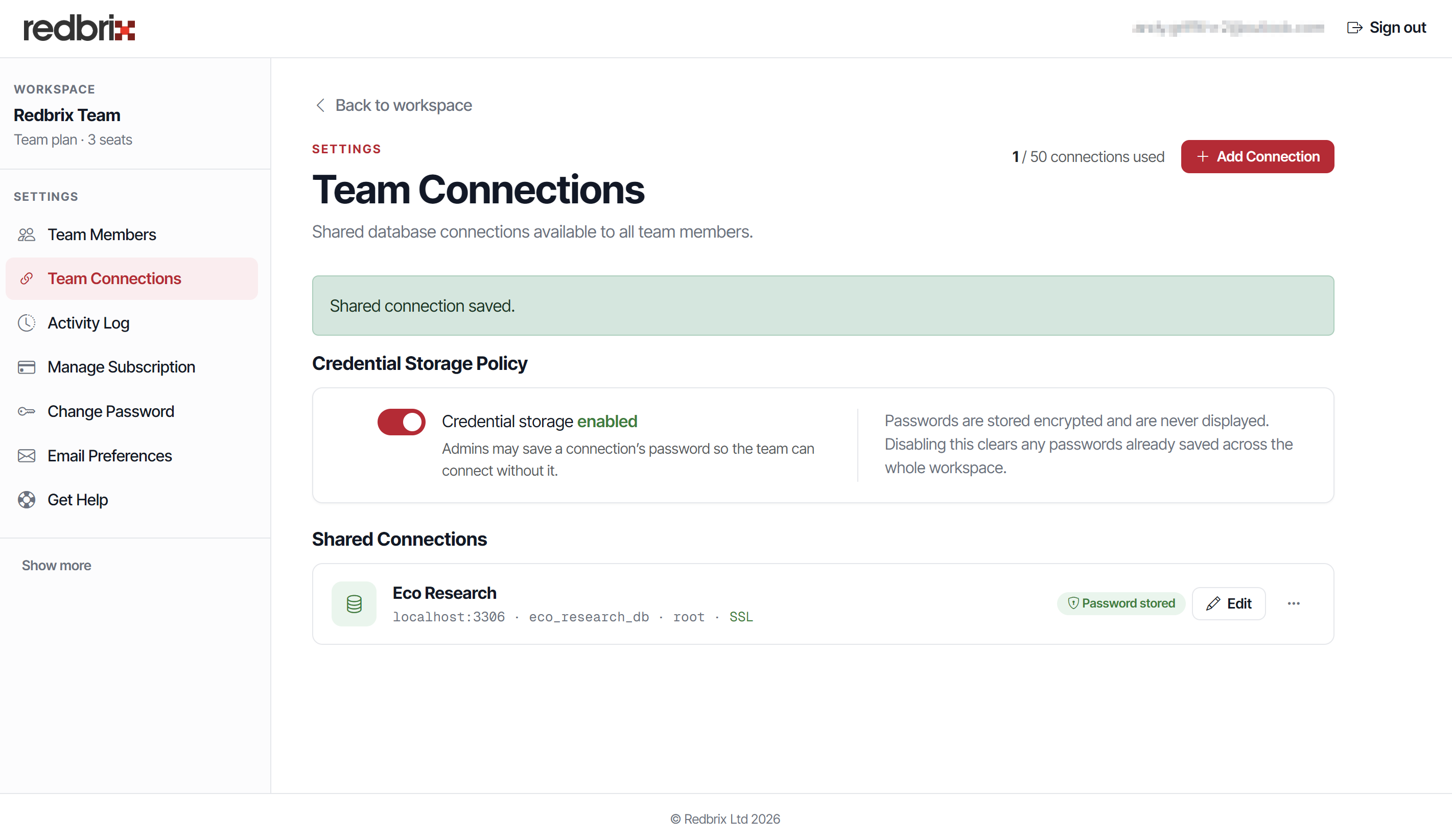Click the Redbrix Team workspace name
The image size is (1452, 840).
(x=67, y=115)
